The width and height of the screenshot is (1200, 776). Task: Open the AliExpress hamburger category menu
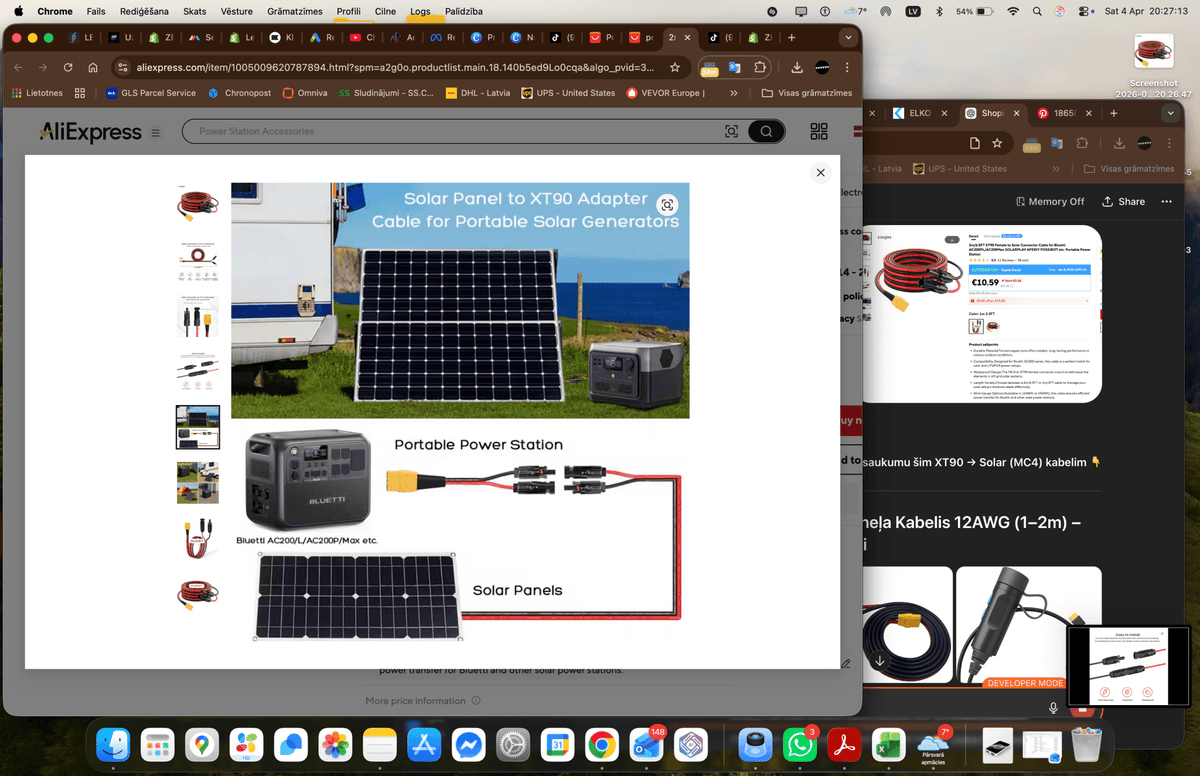point(155,132)
